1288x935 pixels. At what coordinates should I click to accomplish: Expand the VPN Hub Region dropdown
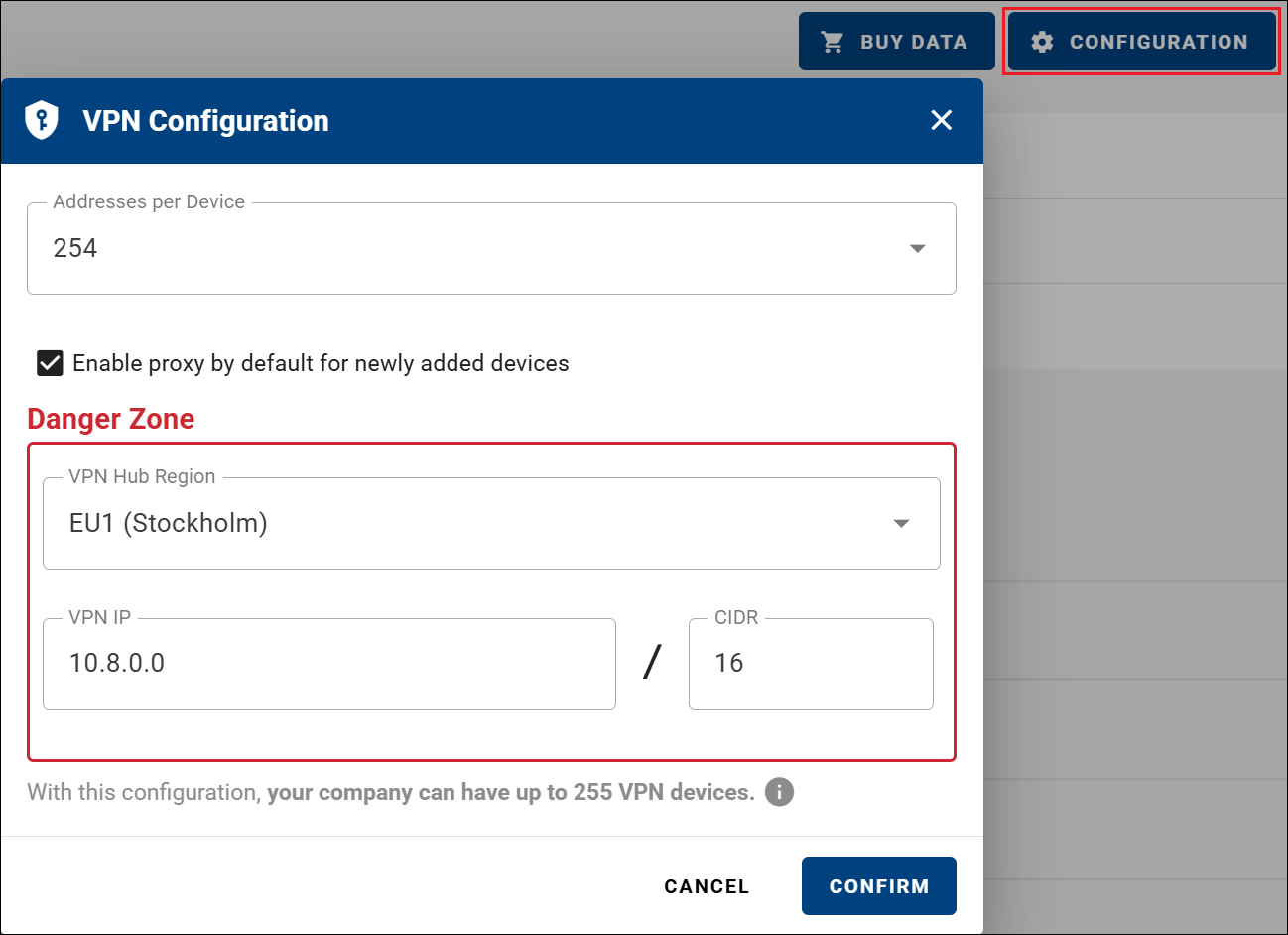[491, 523]
